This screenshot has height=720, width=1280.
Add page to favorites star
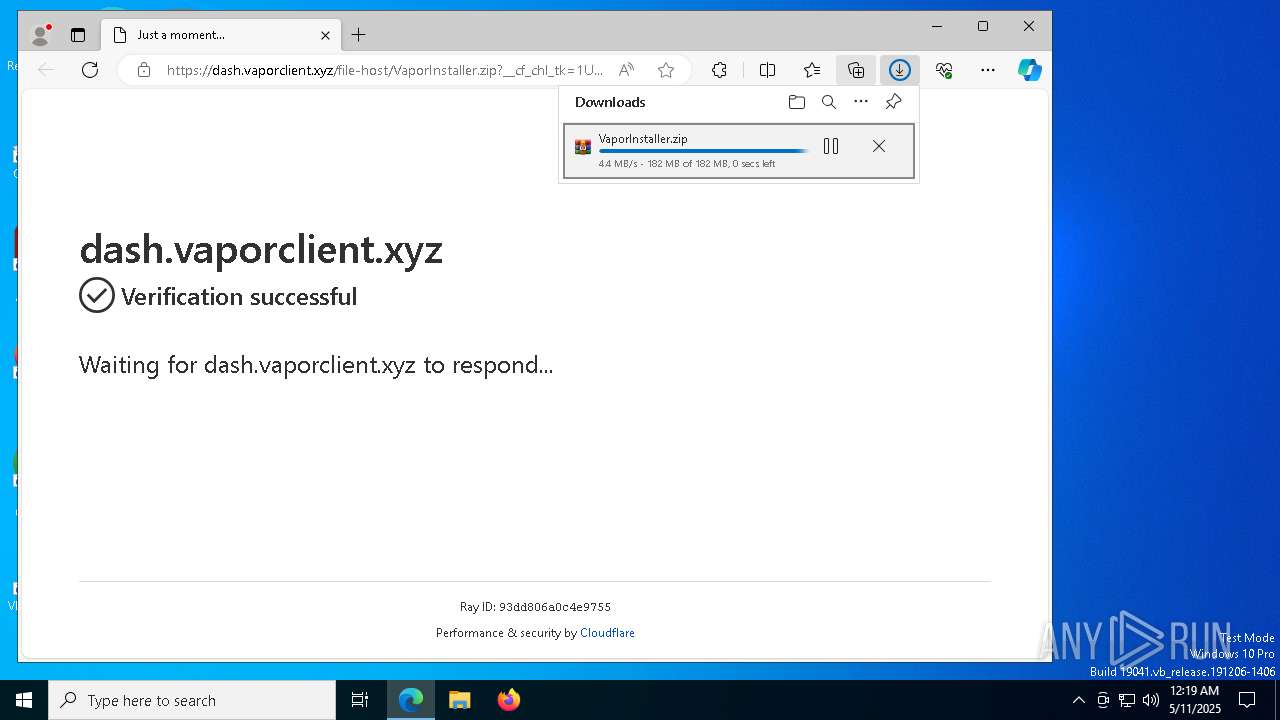coord(666,70)
